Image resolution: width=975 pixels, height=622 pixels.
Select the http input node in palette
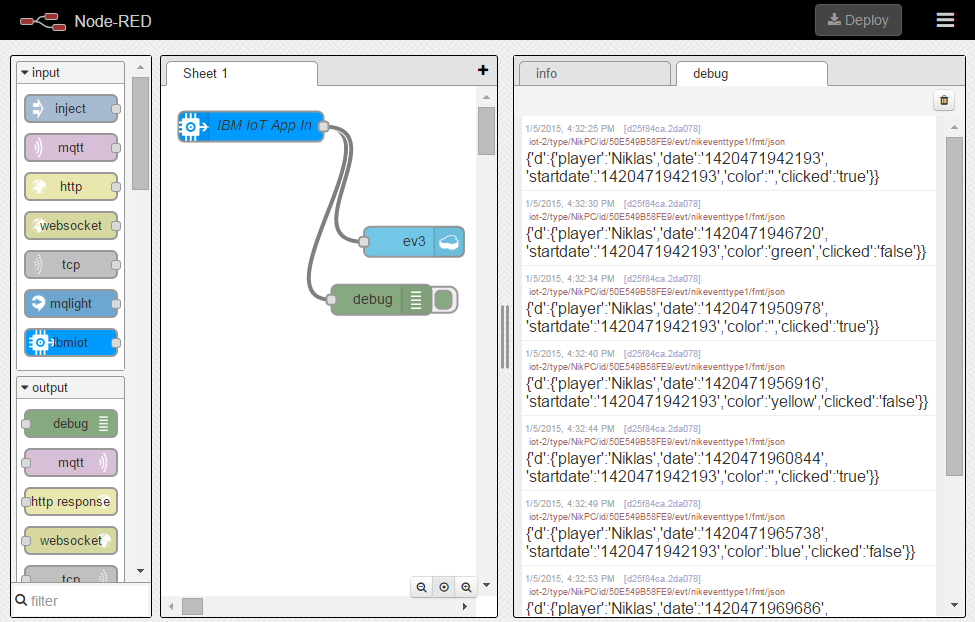point(71,187)
